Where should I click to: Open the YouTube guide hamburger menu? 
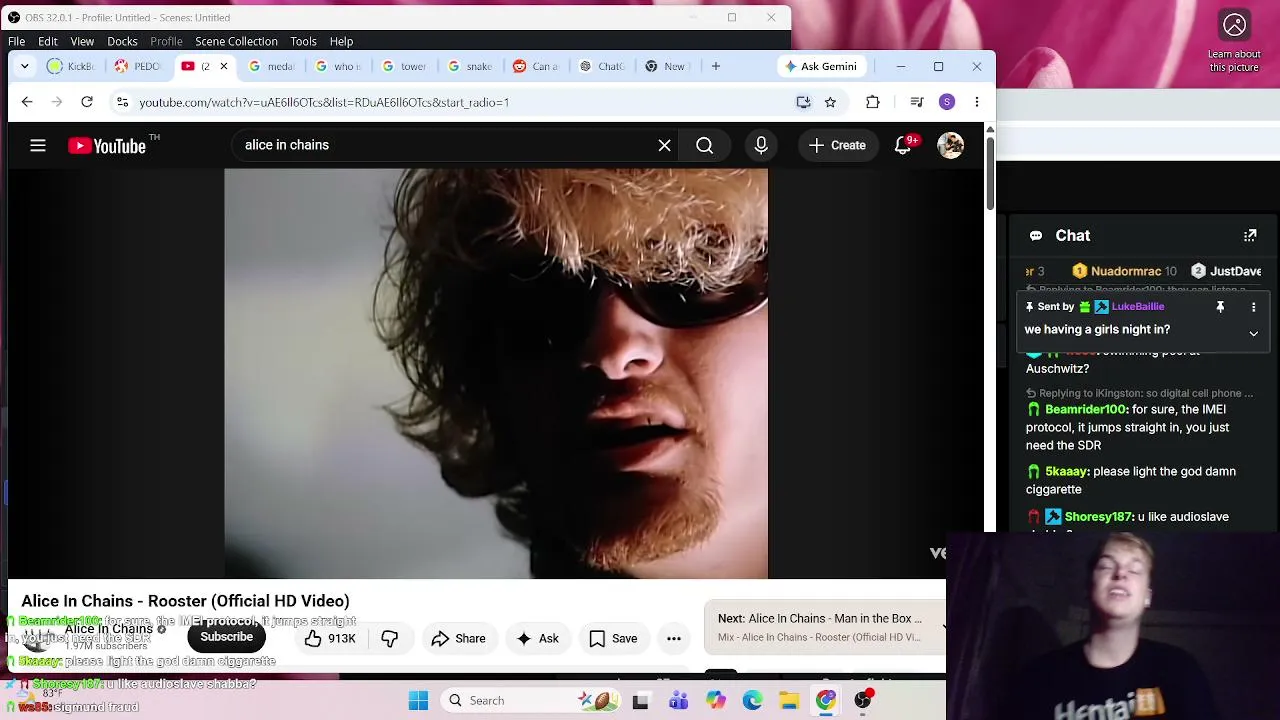pyautogui.click(x=38, y=146)
